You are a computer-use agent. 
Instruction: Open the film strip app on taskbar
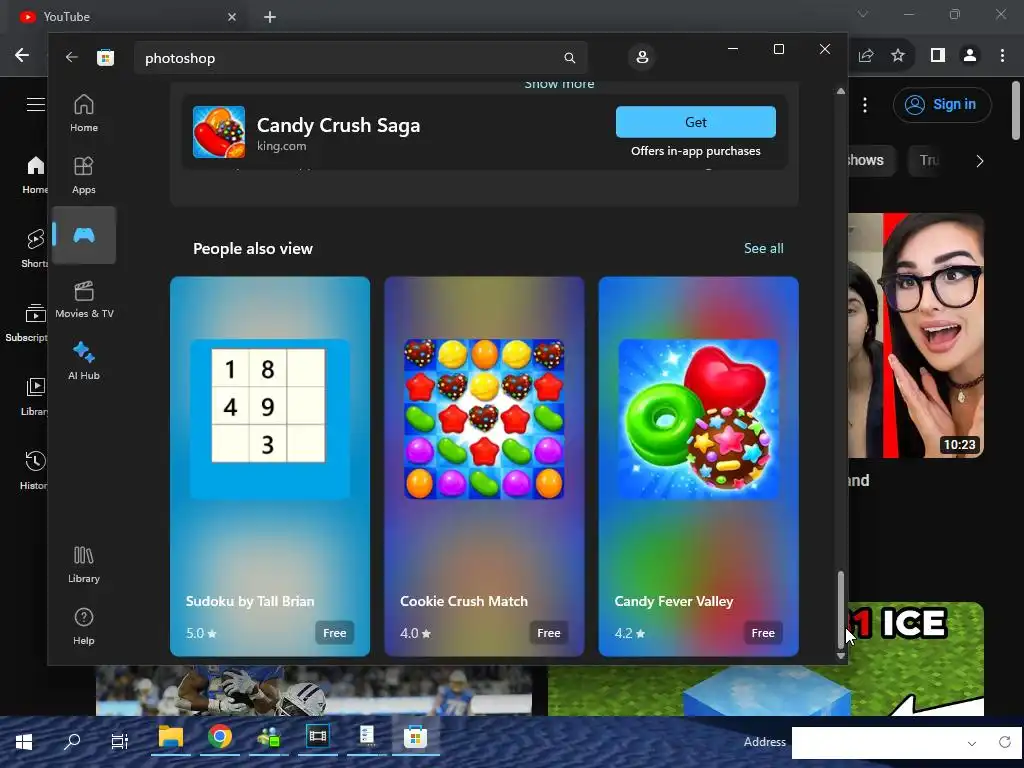tap(317, 737)
